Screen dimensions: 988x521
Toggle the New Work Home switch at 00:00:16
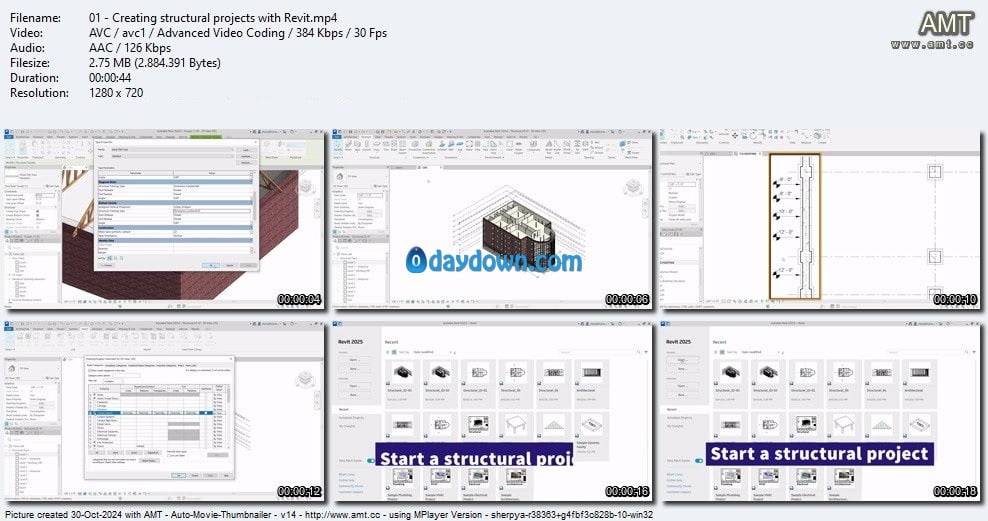pyautogui.click(x=372, y=461)
